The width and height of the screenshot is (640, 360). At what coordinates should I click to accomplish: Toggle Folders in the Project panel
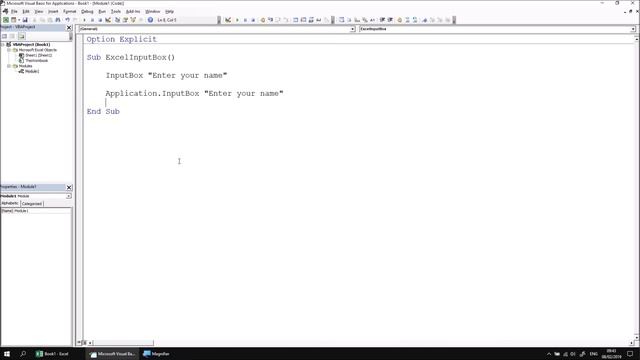[x=21, y=36]
